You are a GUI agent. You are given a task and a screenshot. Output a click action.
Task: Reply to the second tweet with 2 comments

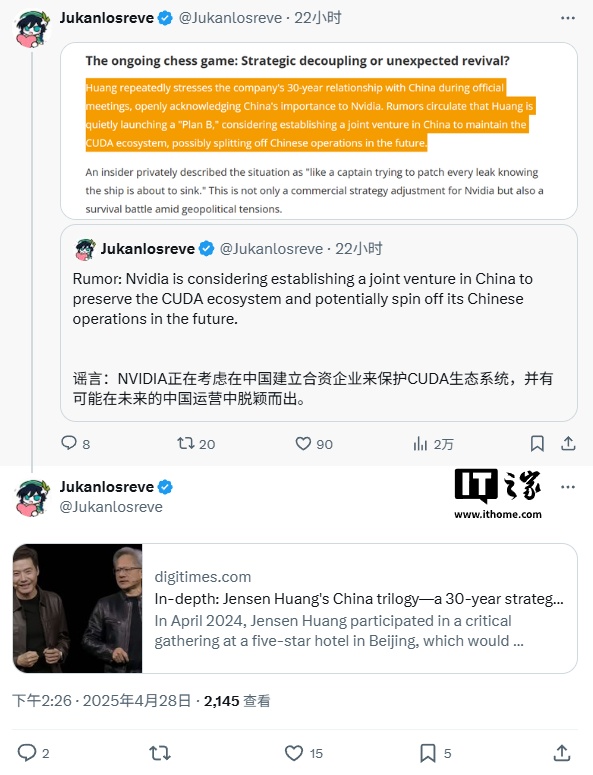click(33, 753)
